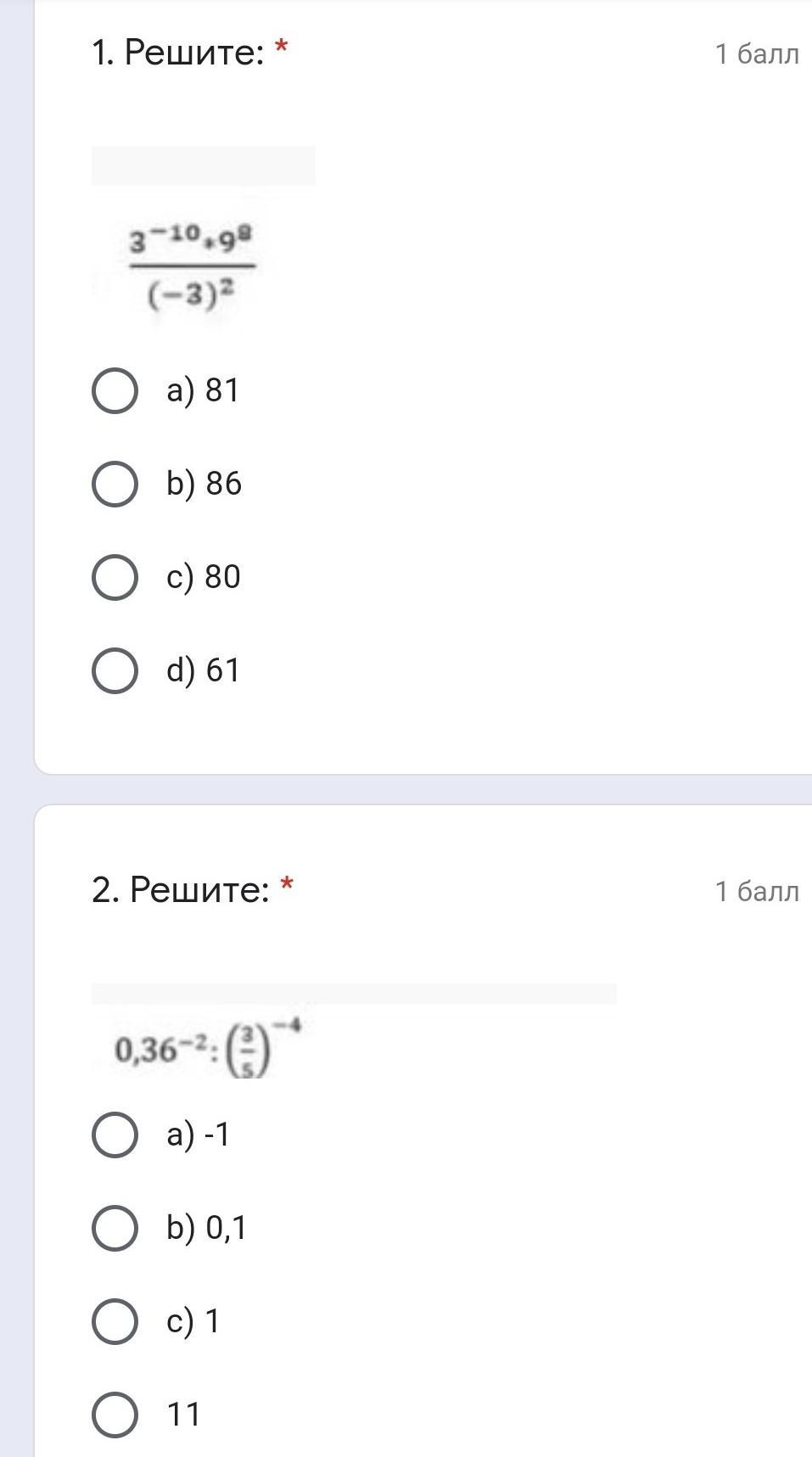Choose the b) 86 radio button
The width and height of the screenshot is (812, 1457).
[x=115, y=485]
